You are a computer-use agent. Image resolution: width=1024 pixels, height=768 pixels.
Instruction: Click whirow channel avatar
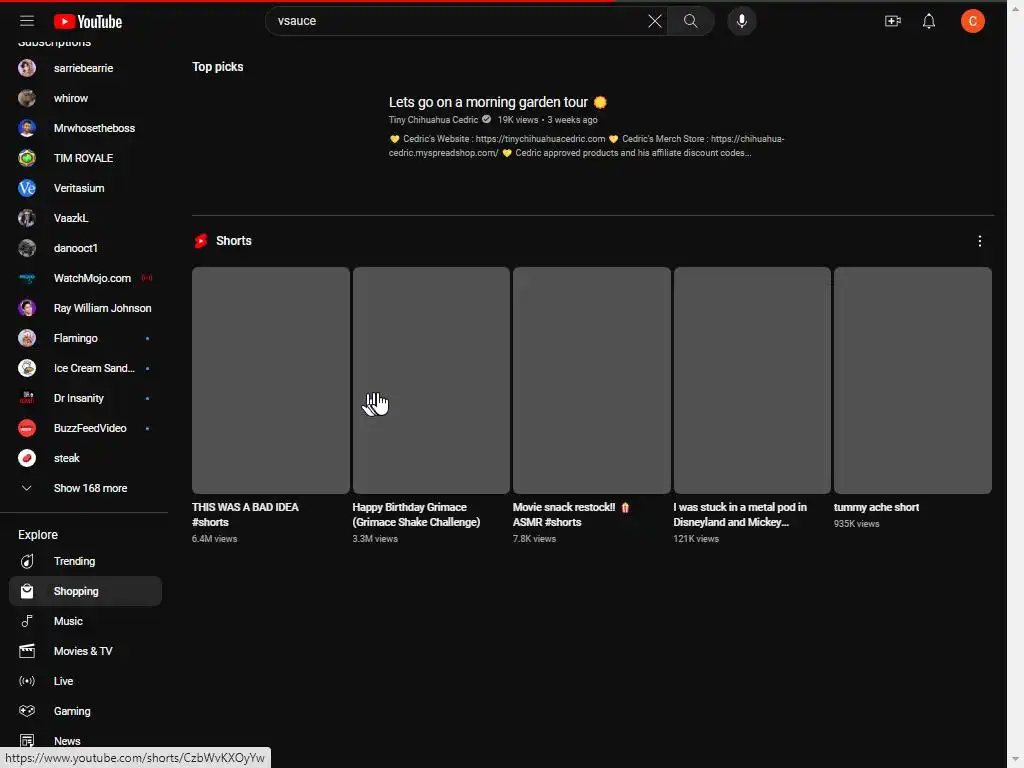click(x=27, y=98)
